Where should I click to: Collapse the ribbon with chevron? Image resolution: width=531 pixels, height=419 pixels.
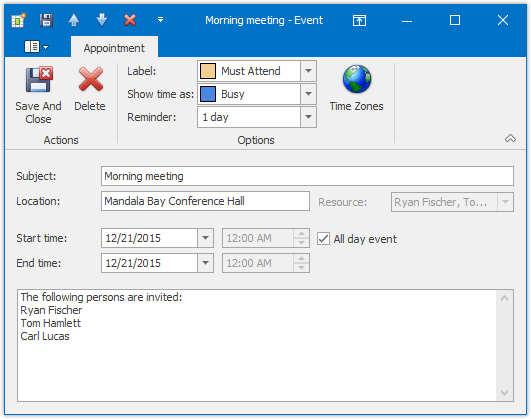(x=510, y=138)
